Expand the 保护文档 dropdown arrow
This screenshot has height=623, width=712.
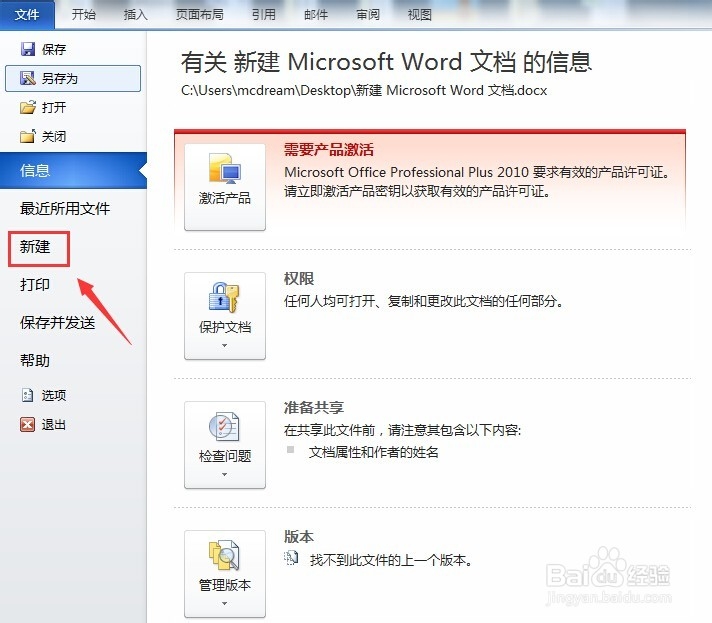point(224,346)
